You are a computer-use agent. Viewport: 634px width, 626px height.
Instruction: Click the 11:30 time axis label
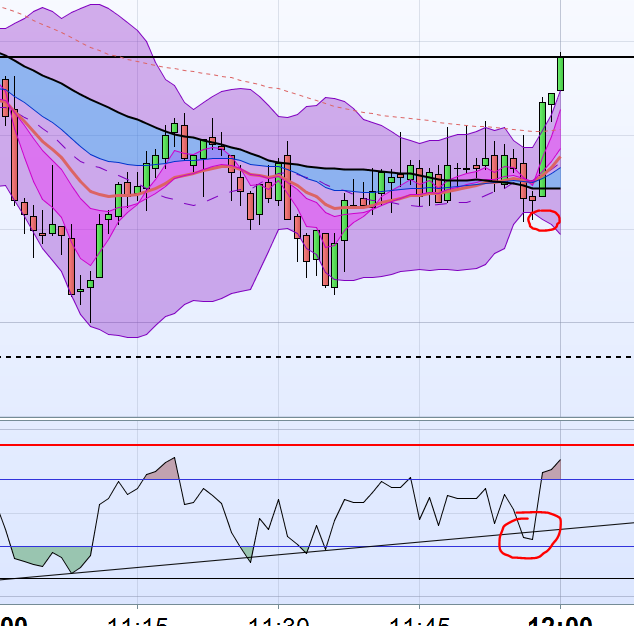pyautogui.click(x=278, y=622)
